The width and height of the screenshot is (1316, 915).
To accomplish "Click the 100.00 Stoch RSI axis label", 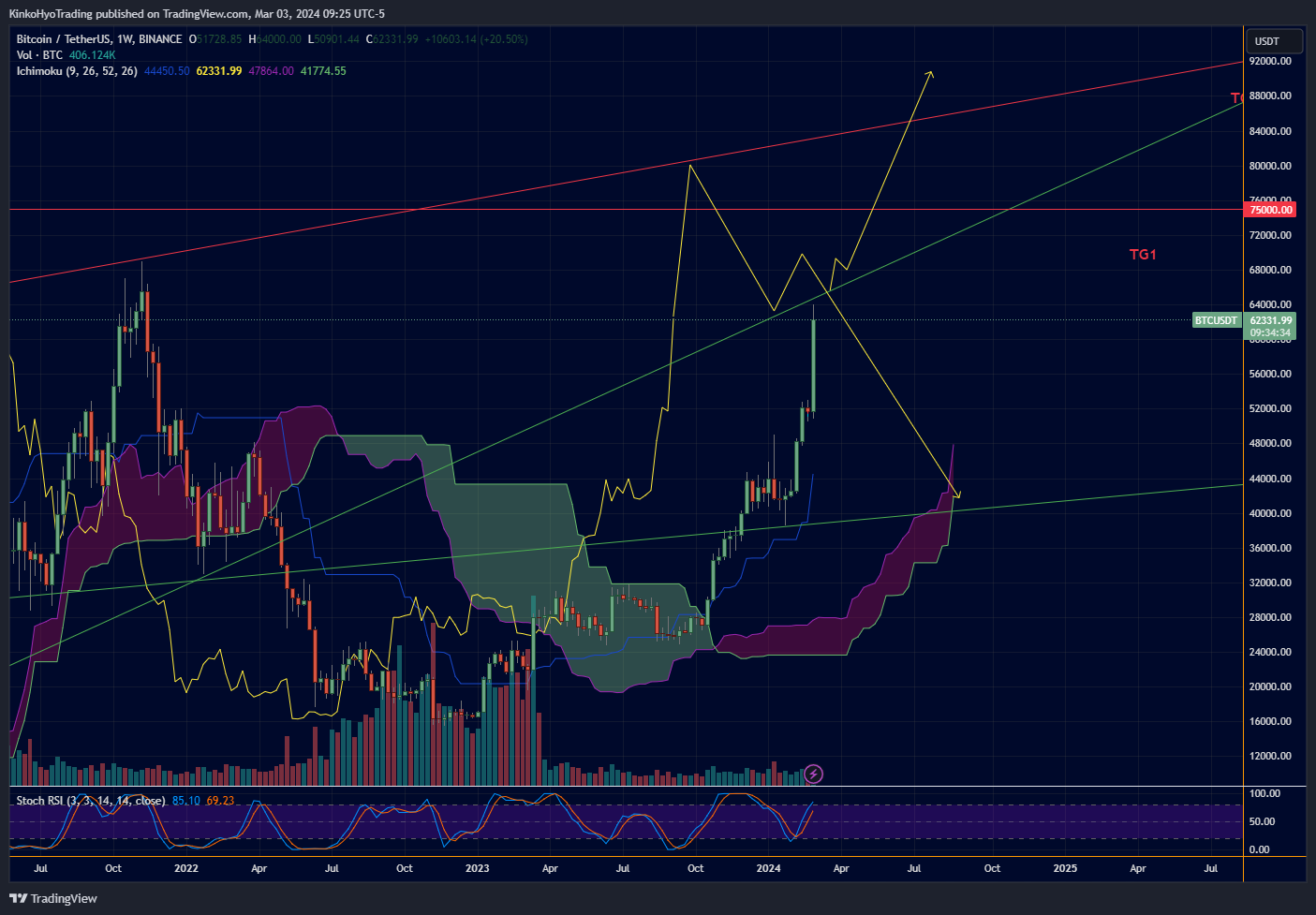I will click(x=1265, y=793).
